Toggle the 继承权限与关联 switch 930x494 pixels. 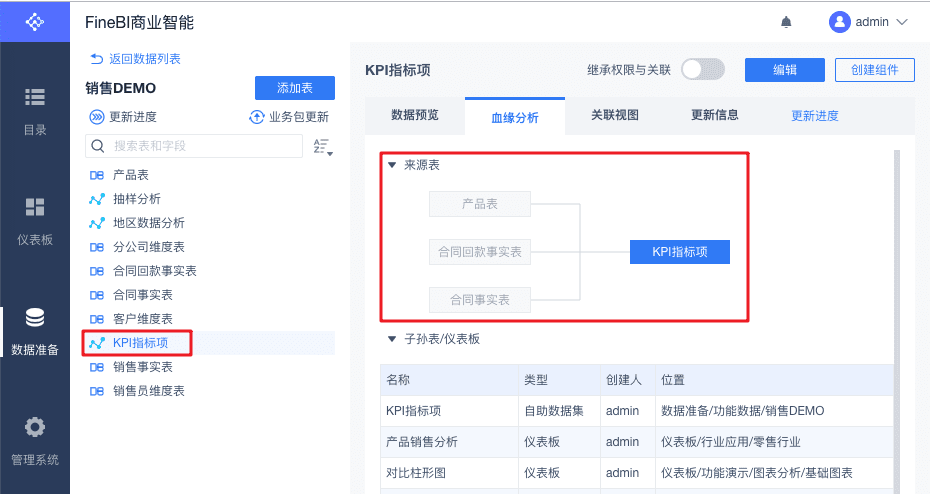tap(702, 69)
